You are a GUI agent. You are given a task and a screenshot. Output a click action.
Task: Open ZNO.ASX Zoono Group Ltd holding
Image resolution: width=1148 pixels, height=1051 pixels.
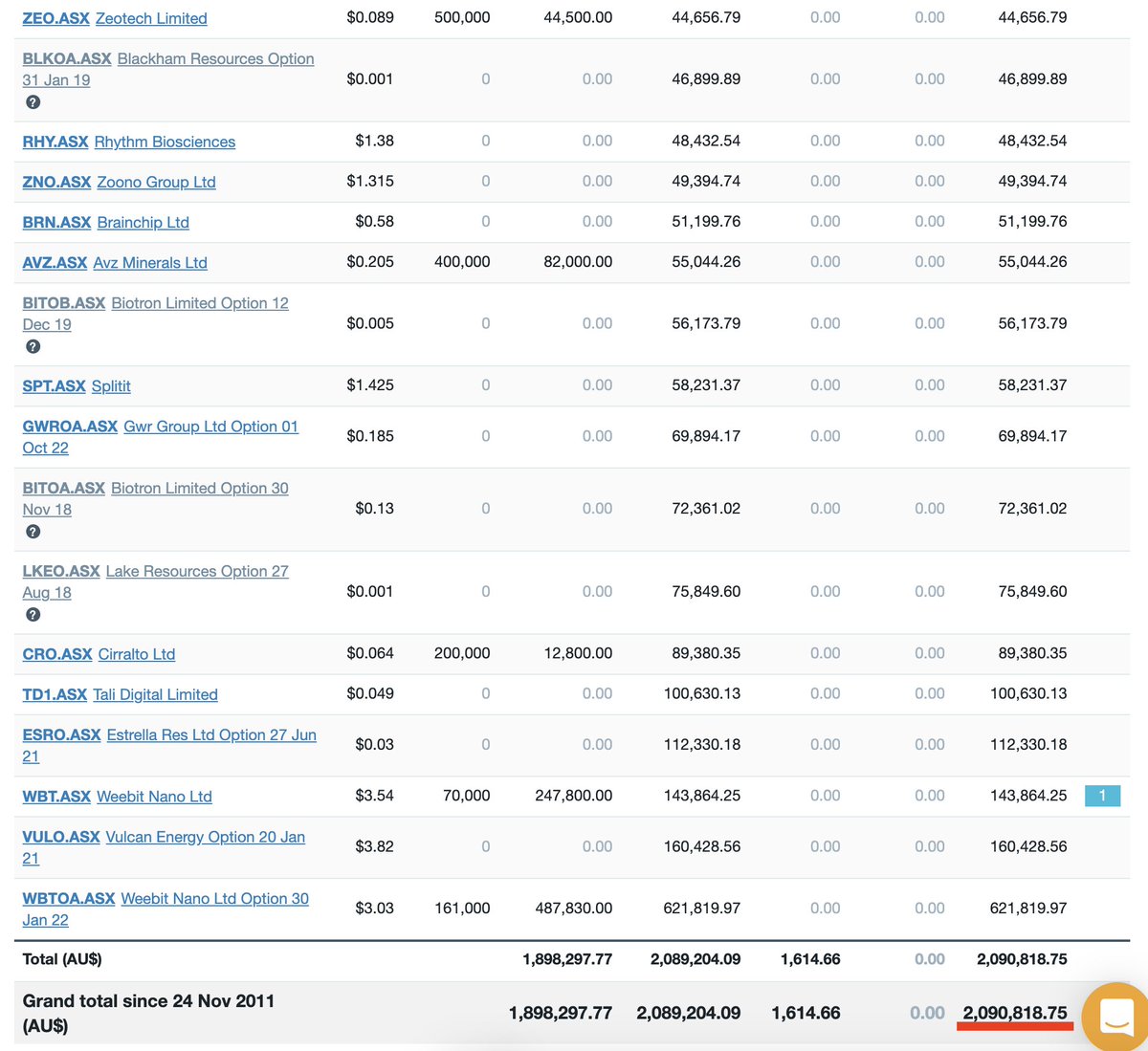point(120,182)
